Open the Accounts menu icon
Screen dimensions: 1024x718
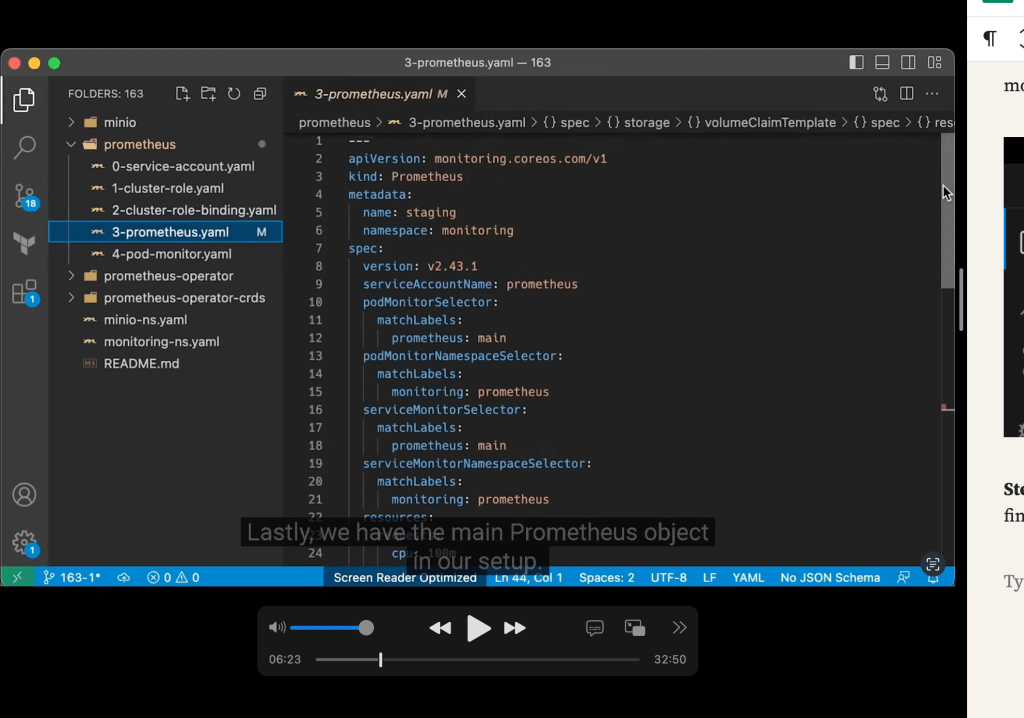point(24,495)
